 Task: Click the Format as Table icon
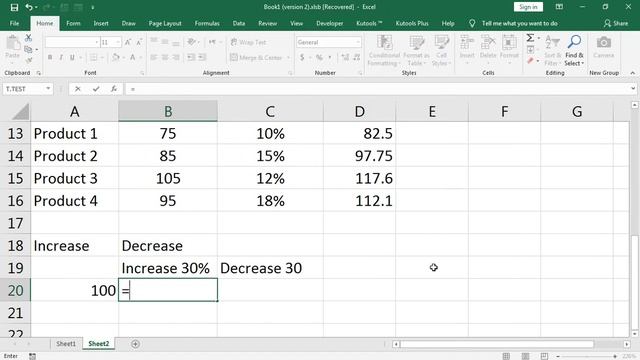[416, 42]
